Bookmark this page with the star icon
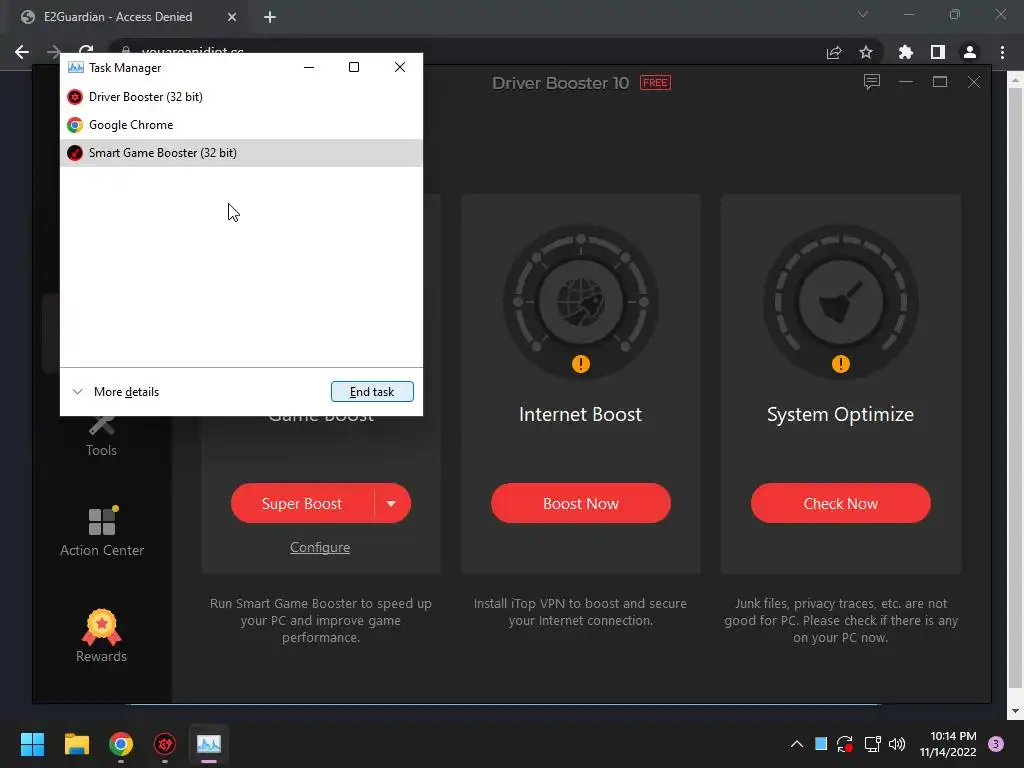1024x768 pixels. pos(866,52)
